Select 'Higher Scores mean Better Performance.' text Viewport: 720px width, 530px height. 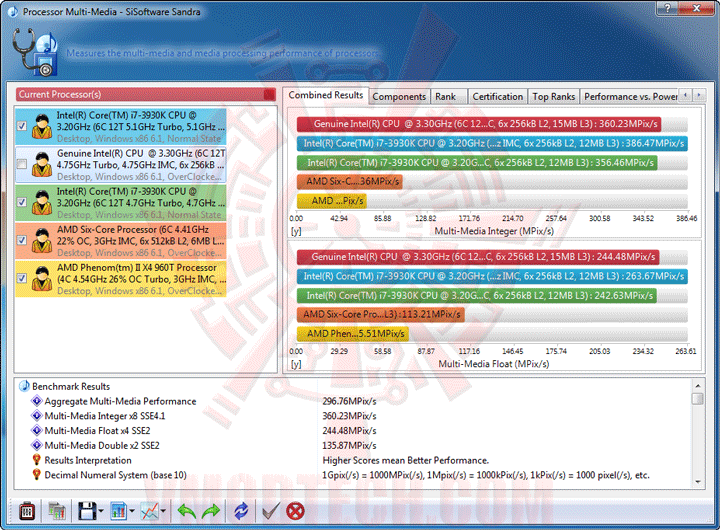point(405,460)
